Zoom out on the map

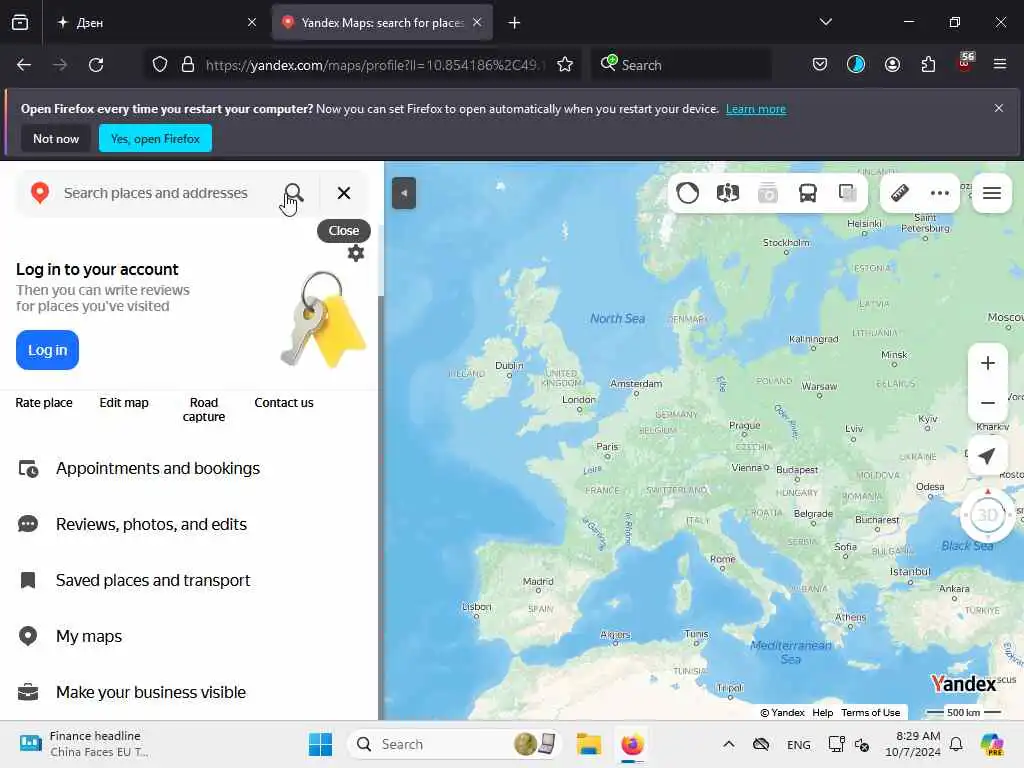(x=987, y=403)
